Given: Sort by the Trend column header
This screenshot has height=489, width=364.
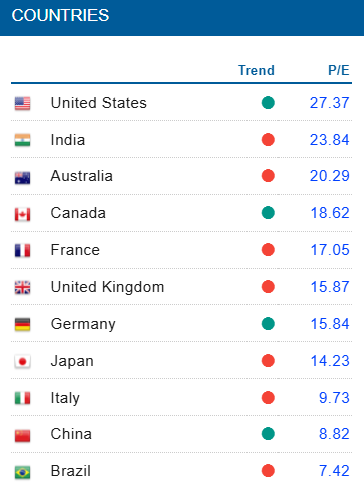Looking at the screenshot, I should [x=256, y=70].
